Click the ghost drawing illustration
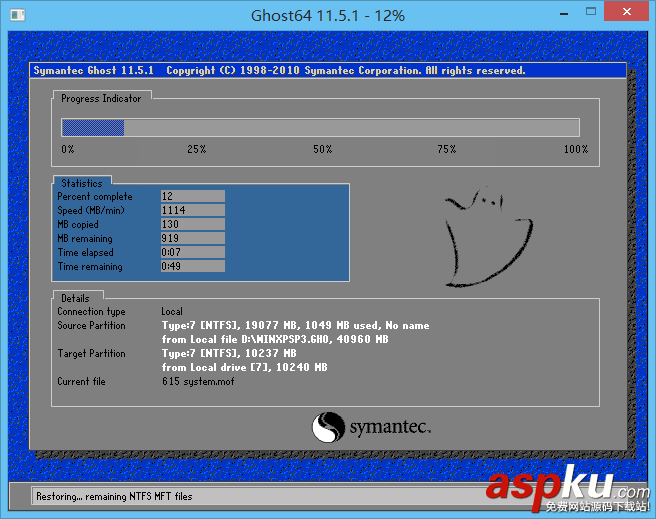Screen dimensions: 656x519 [488, 237]
